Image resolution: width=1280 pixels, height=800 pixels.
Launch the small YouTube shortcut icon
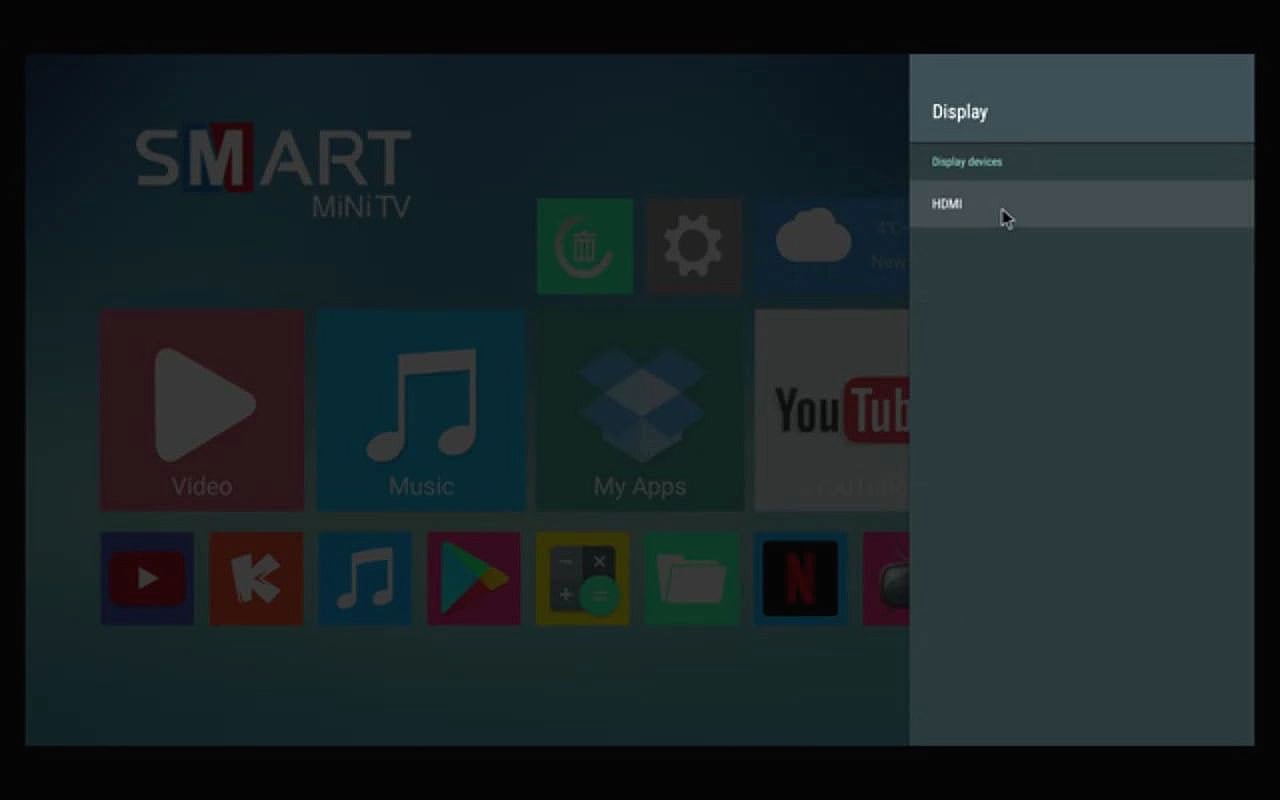[x=147, y=578]
